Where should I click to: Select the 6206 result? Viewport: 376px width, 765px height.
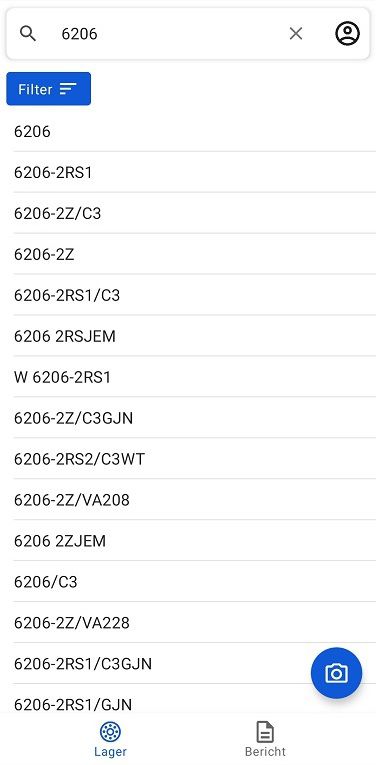(195, 131)
